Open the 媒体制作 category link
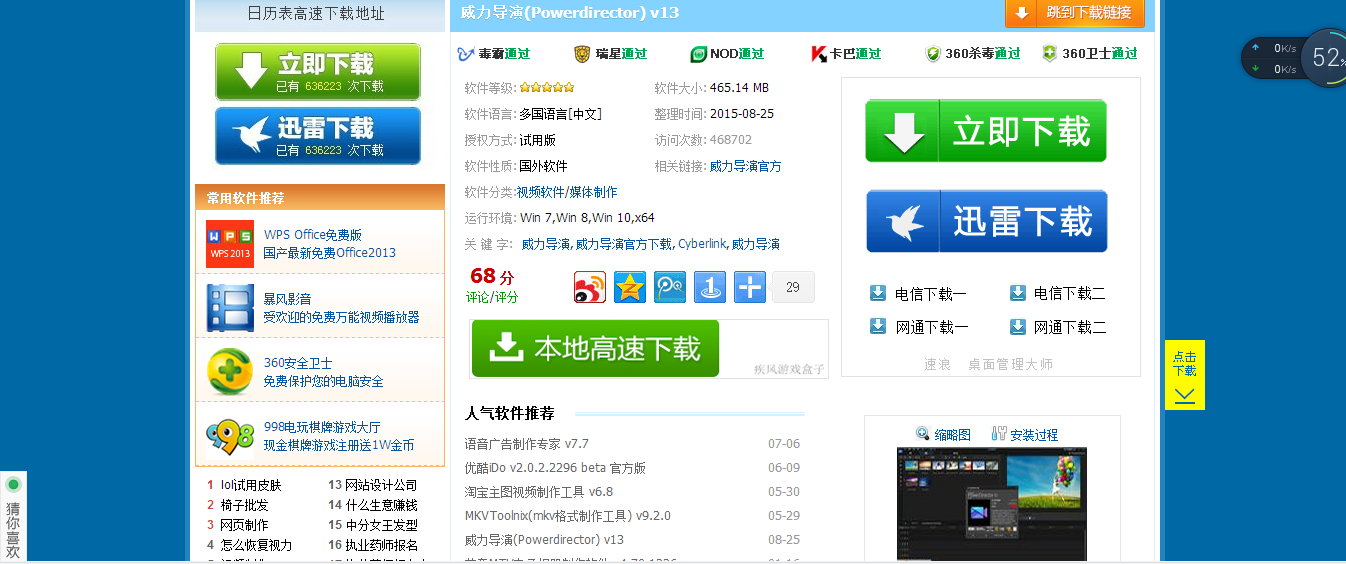 (593, 192)
